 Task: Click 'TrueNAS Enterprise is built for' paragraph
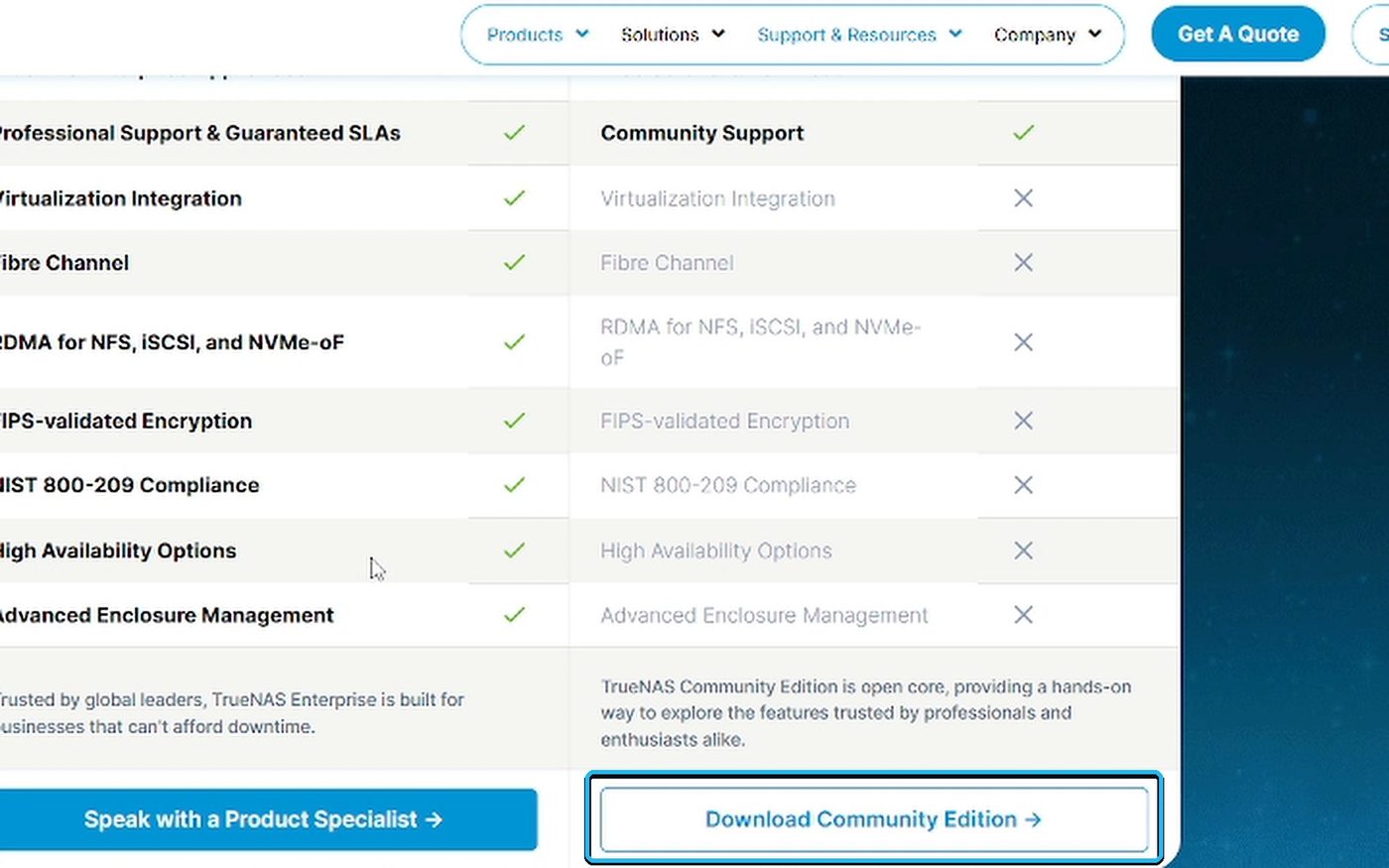(x=232, y=713)
